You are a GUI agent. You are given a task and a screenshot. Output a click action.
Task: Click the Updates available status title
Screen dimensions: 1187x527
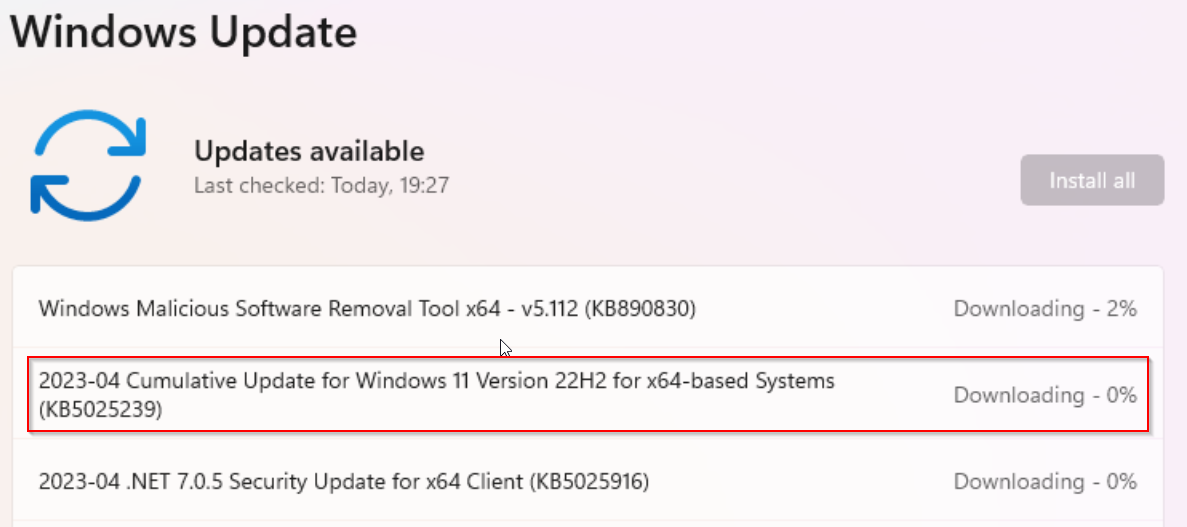309,151
